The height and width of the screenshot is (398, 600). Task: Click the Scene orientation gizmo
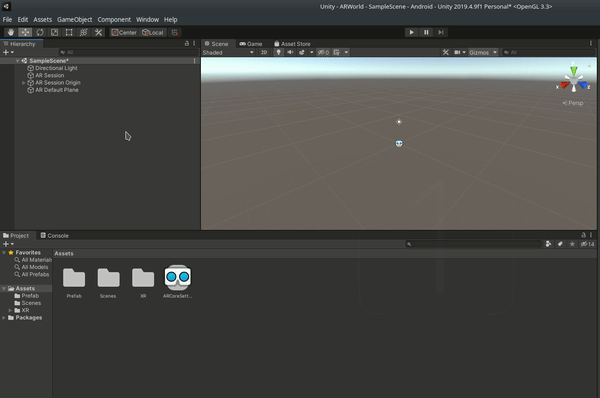573,81
